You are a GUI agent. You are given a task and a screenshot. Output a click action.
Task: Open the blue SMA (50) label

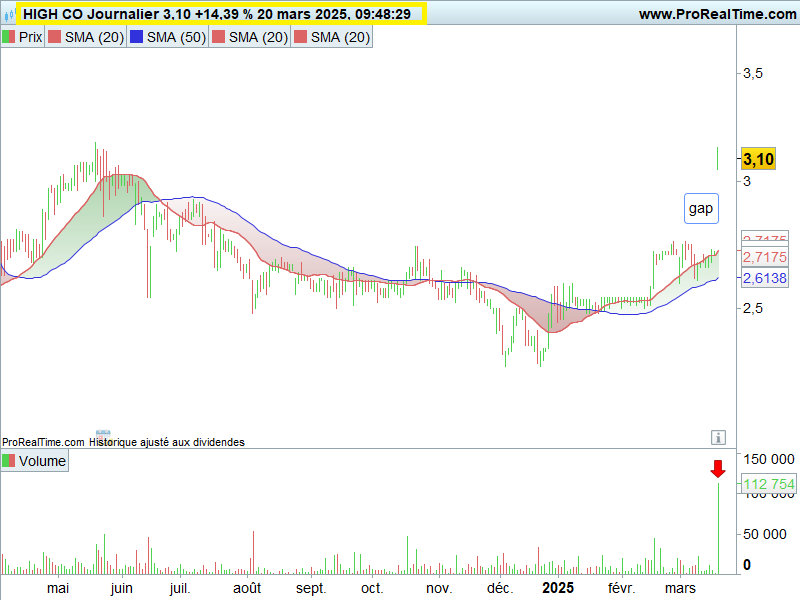[168, 37]
